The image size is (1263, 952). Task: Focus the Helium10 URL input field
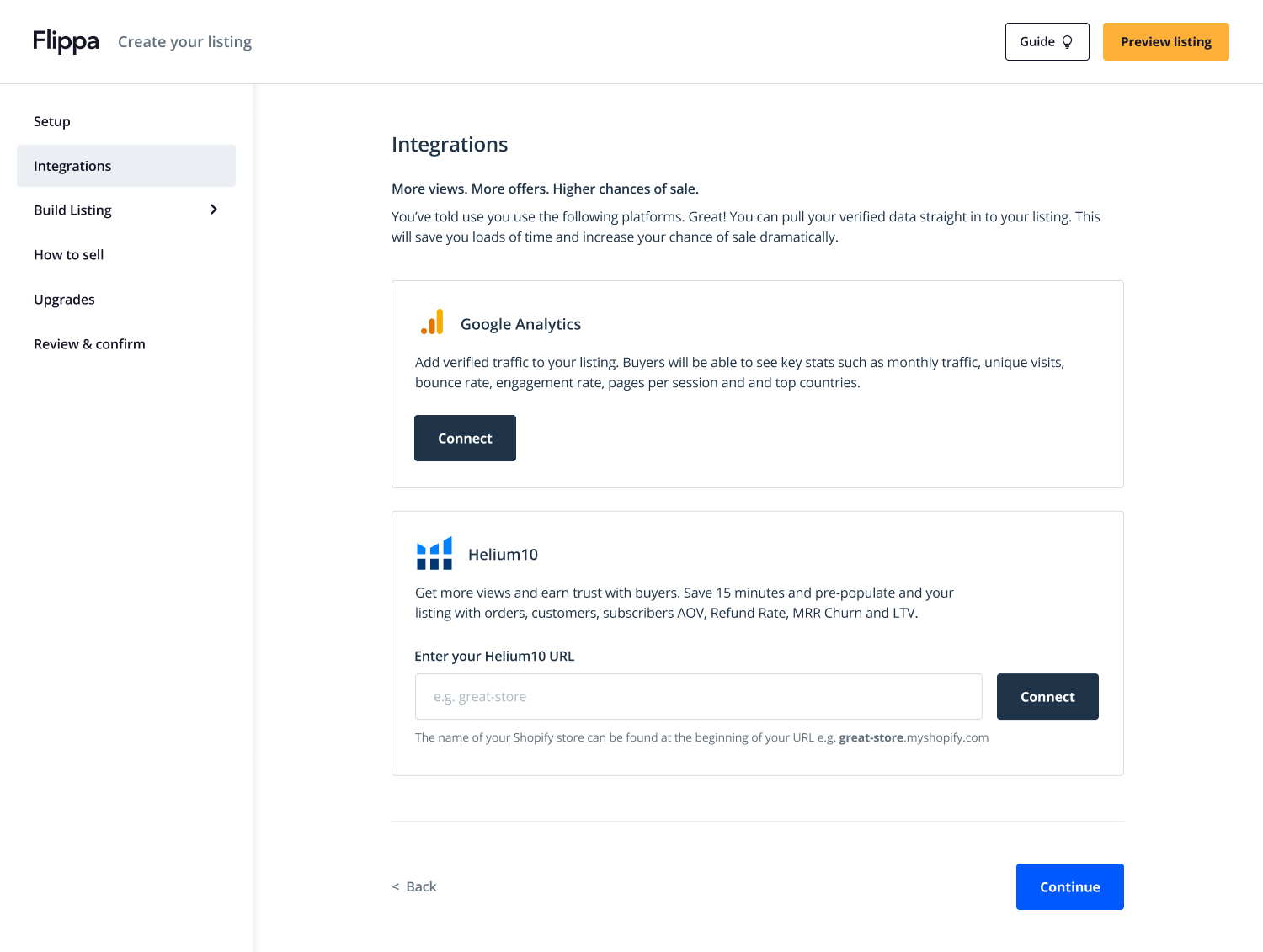point(698,697)
